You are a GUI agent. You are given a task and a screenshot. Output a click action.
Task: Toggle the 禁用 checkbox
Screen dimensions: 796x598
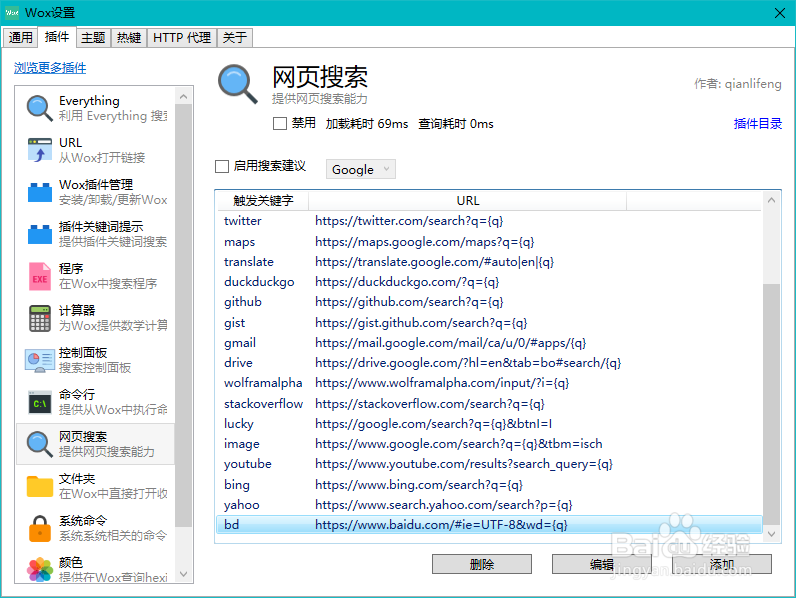pyautogui.click(x=280, y=123)
